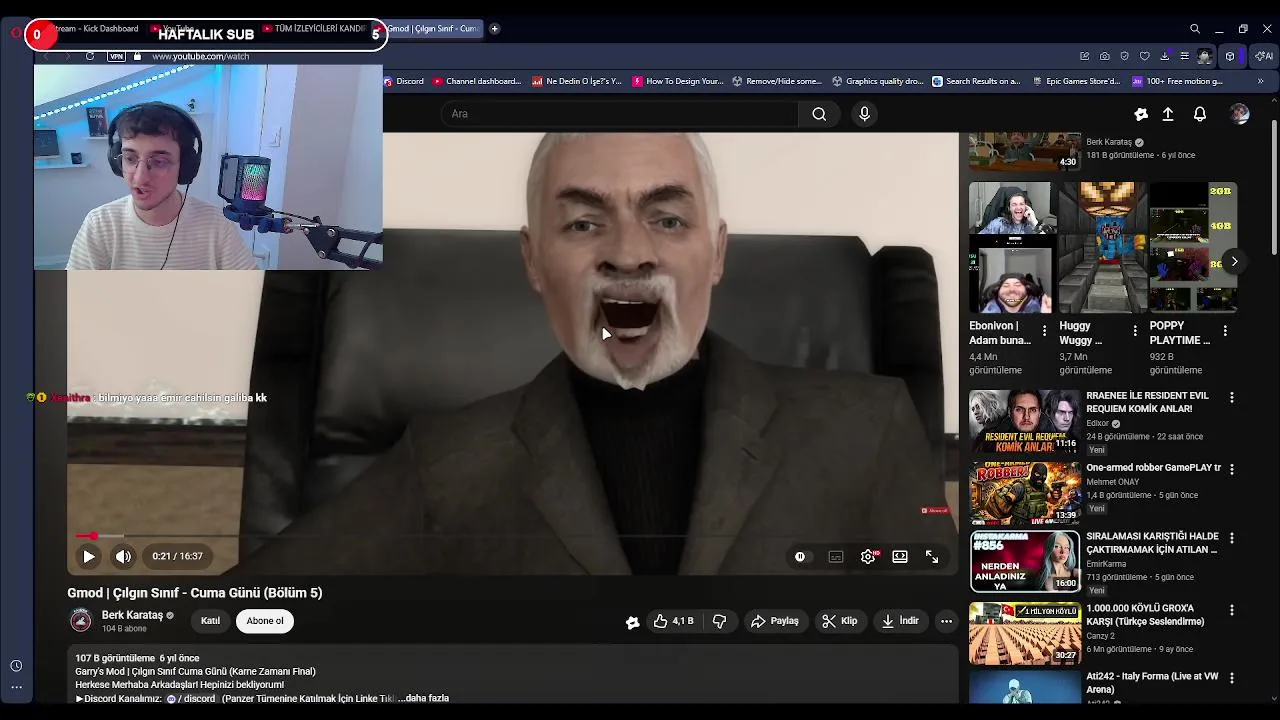Image resolution: width=1280 pixels, height=720 pixels.
Task: Open browser AI assistant button
Action: tap(1264, 56)
